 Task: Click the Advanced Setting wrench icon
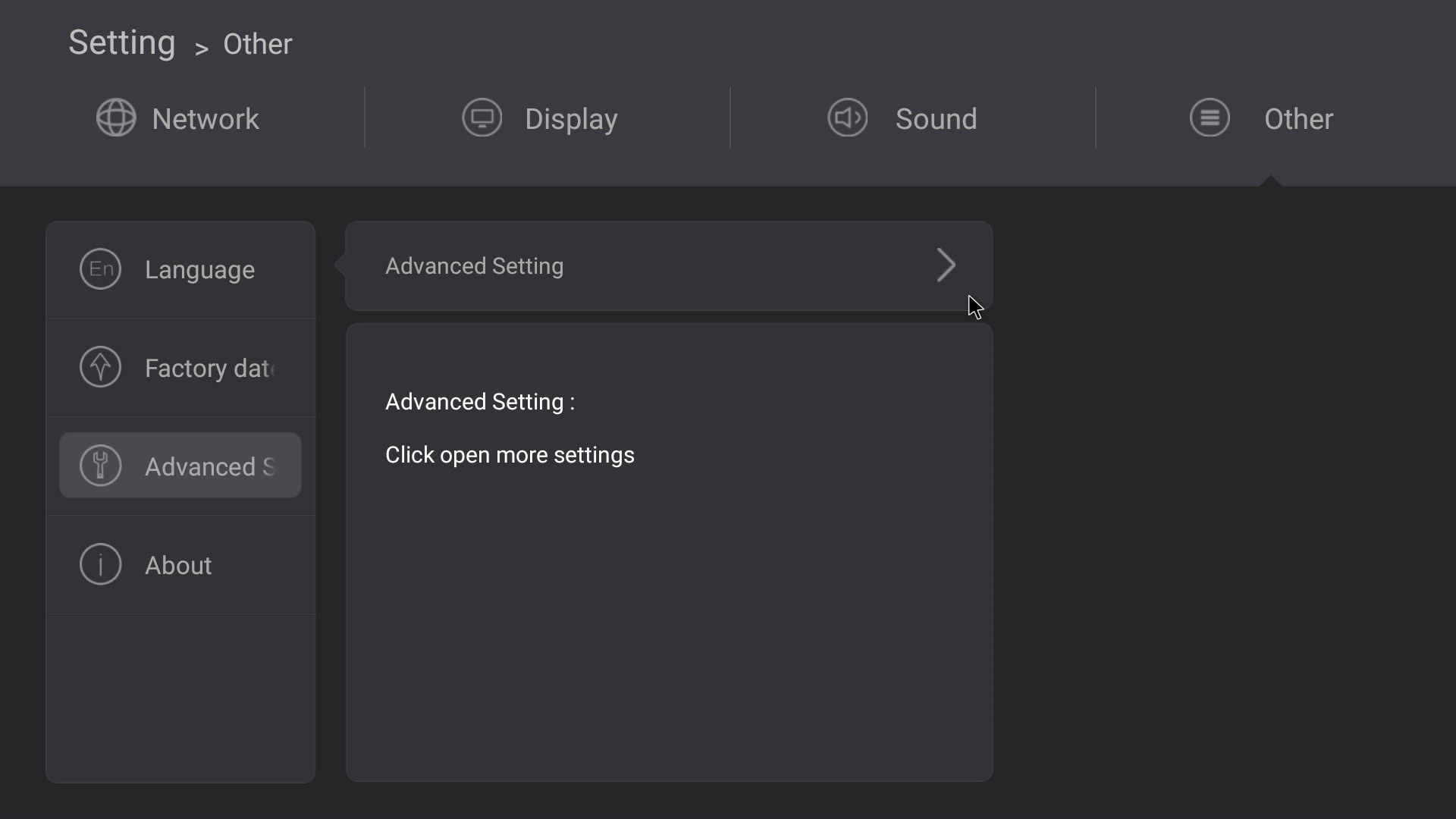[101, 466]
